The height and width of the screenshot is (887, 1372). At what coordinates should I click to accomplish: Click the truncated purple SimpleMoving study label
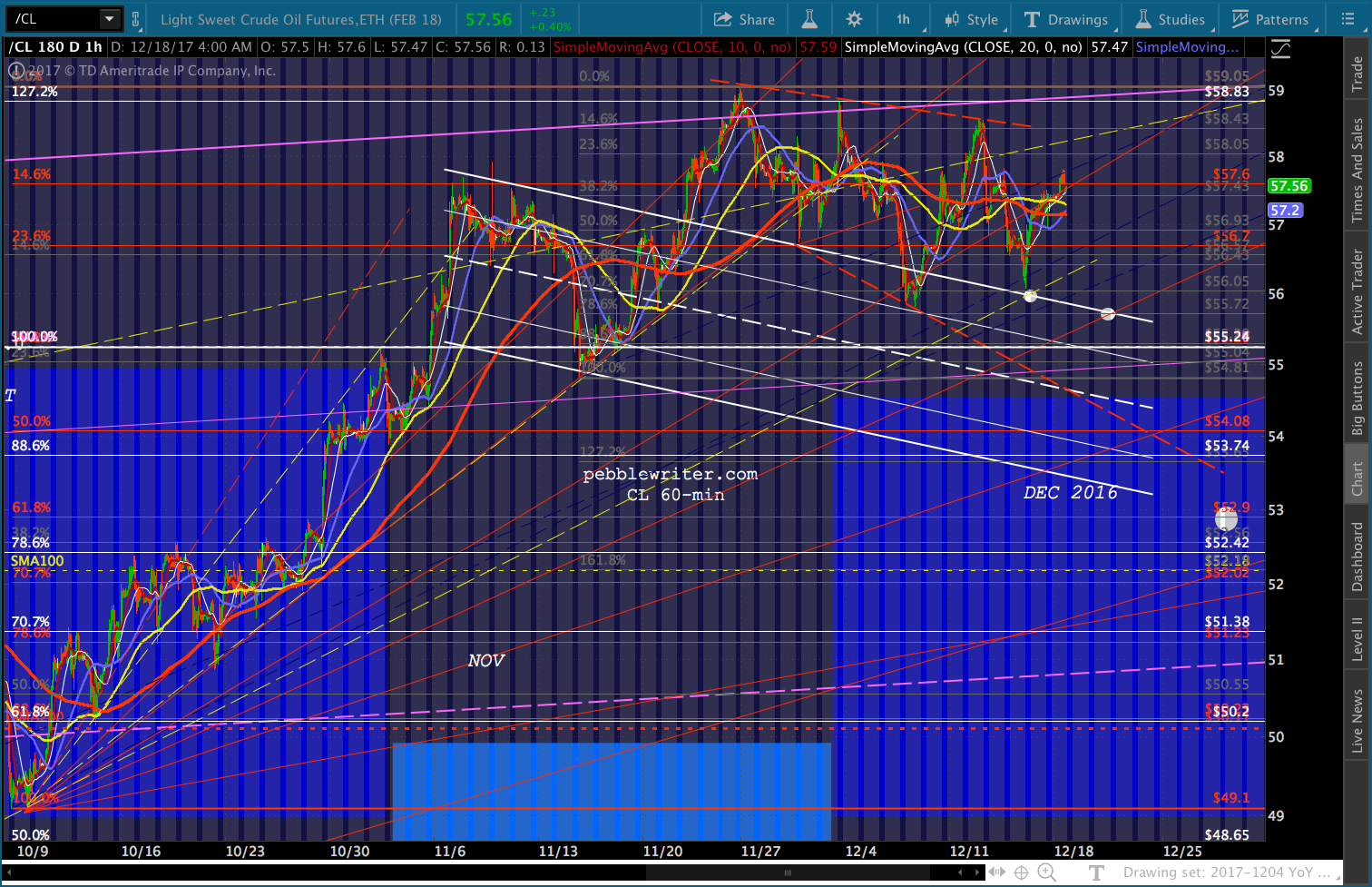1187,47
